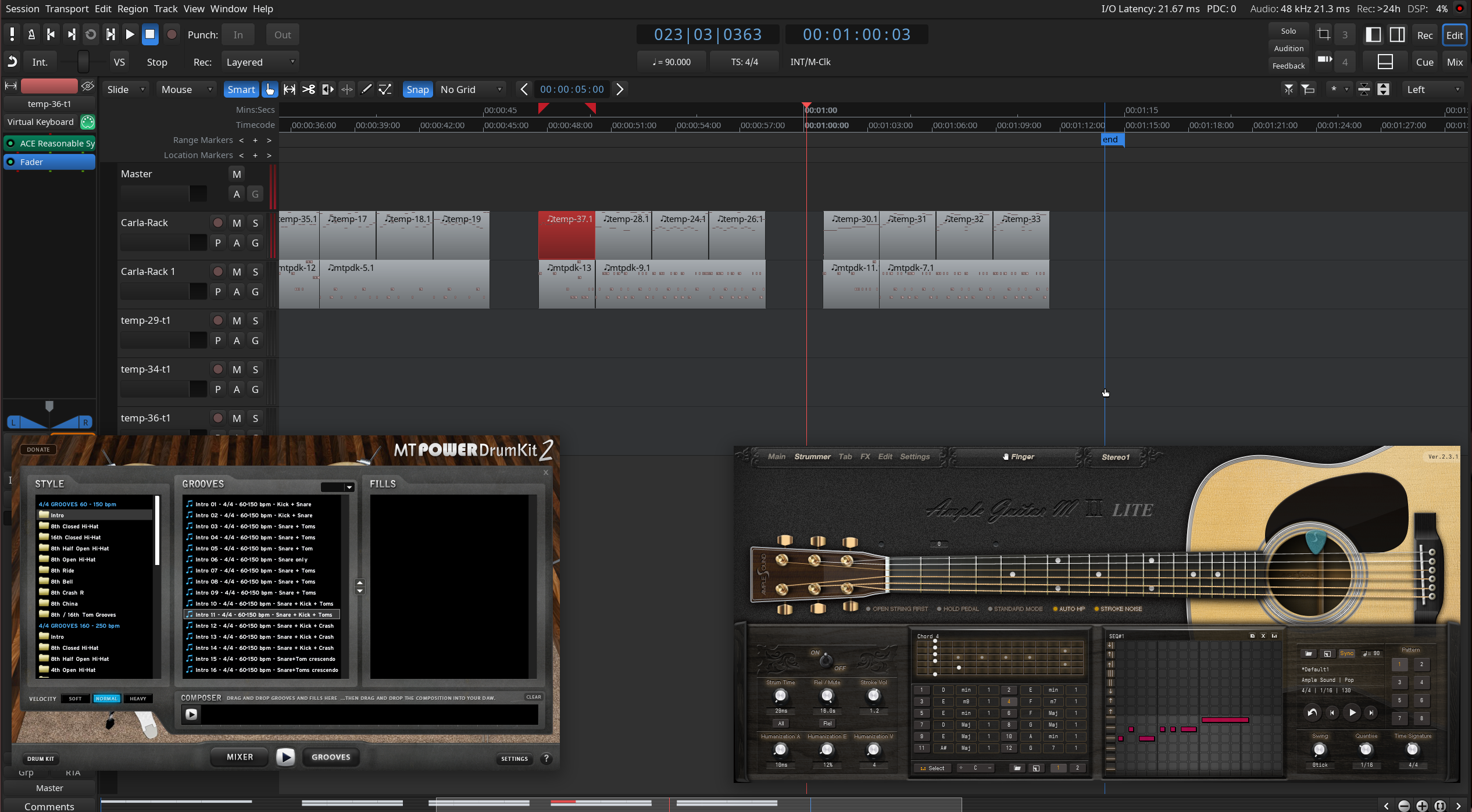Jump to session start icon

tap(51, 35)
